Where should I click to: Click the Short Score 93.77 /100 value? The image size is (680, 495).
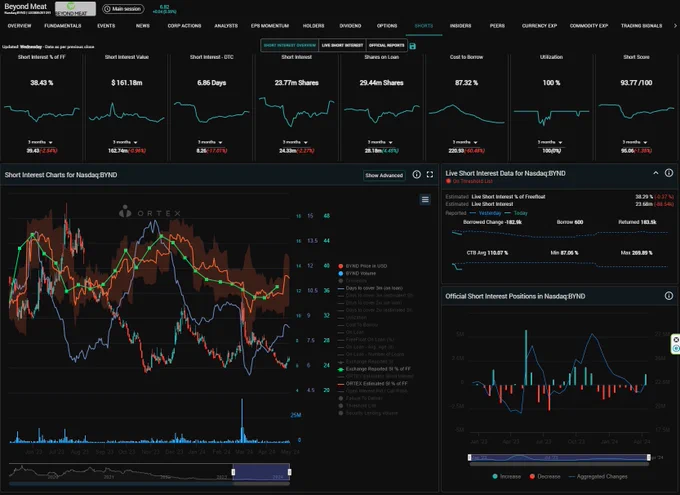[x=636, y=83]
